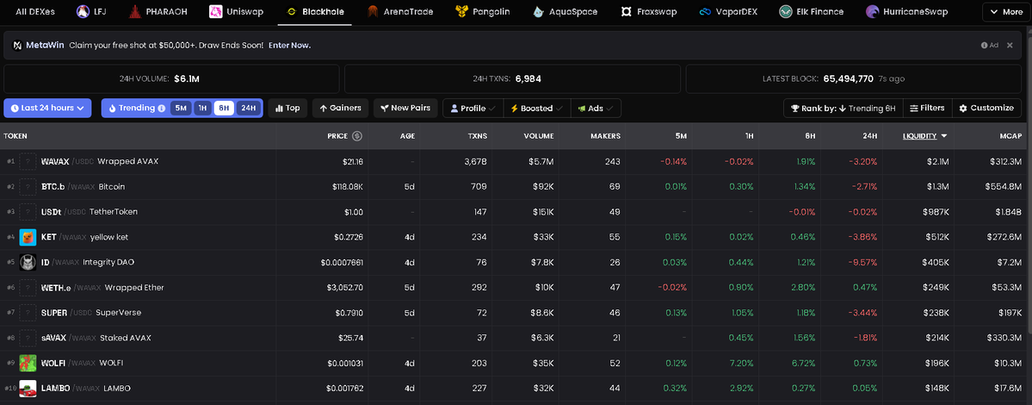Click the KET token thumbnail
The width and height of the screenshot is (1032, 405).
coord(28,237)
